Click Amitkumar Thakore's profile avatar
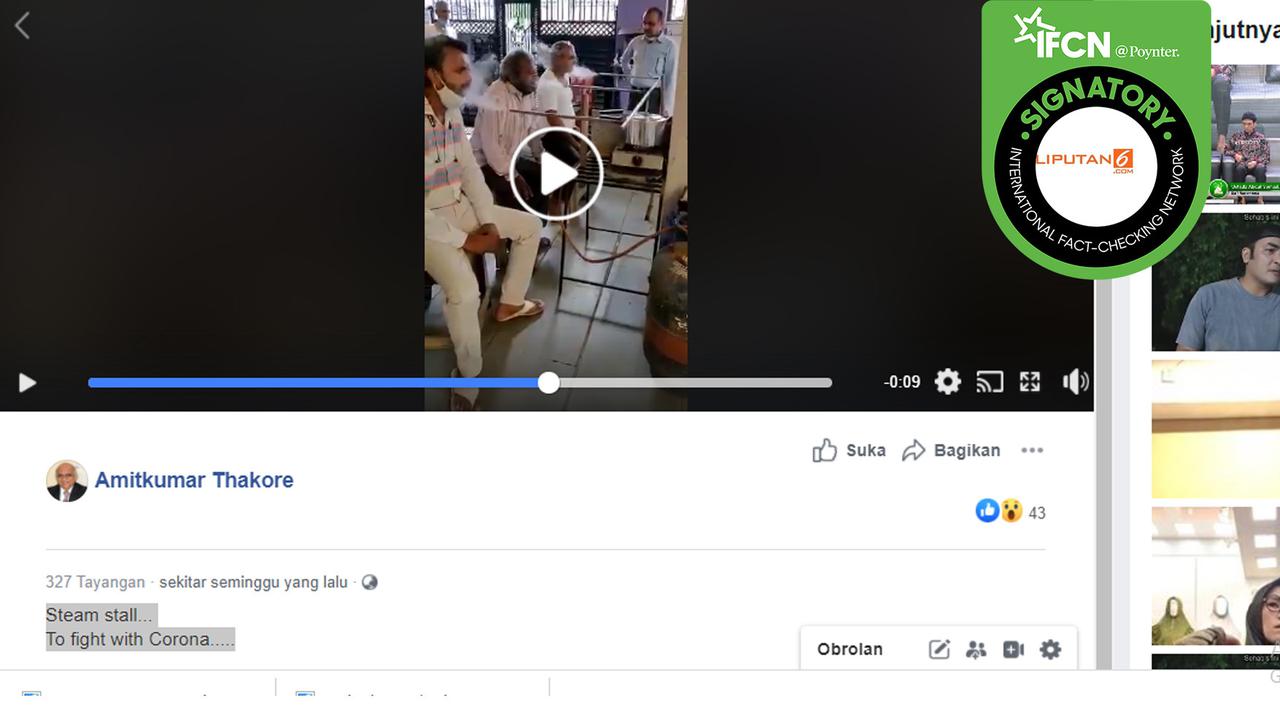1280x720 pixels. pyautogui.click(x=67, y=481)
